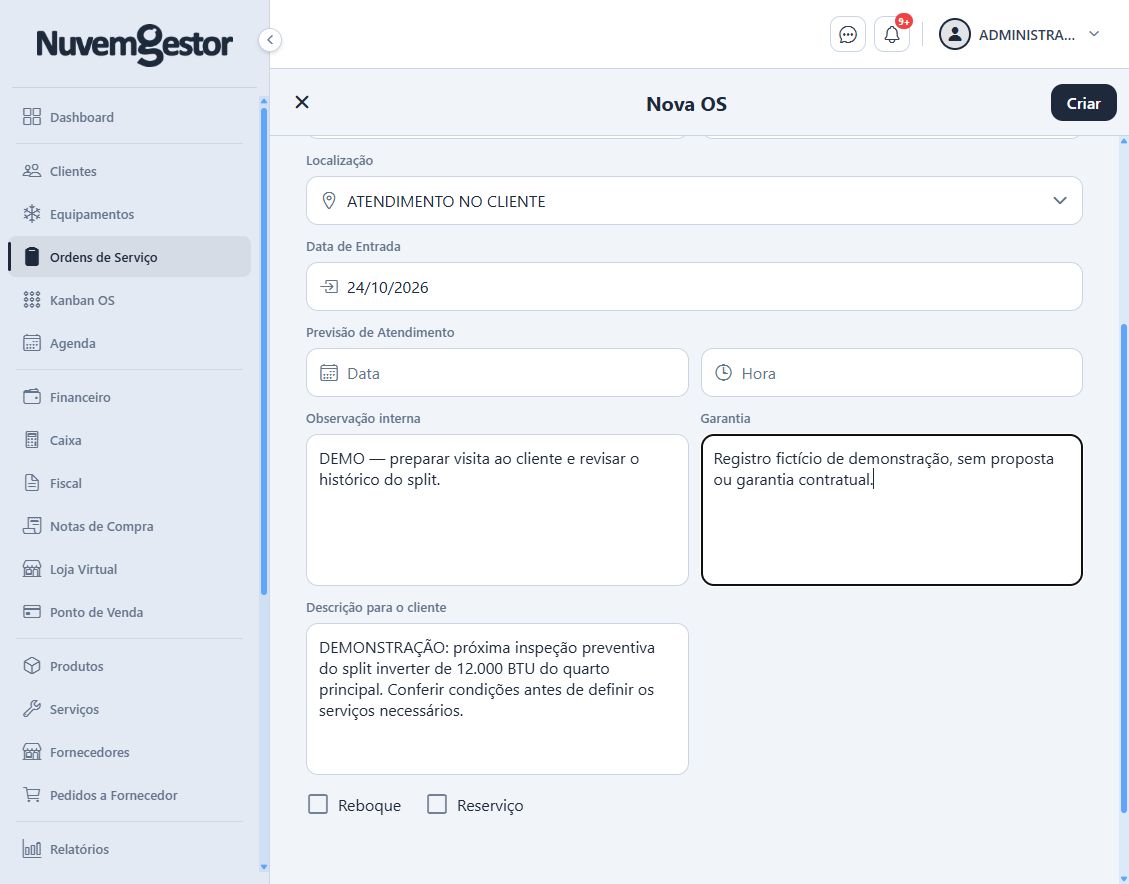Click the Criar button

click(1083, 103)
